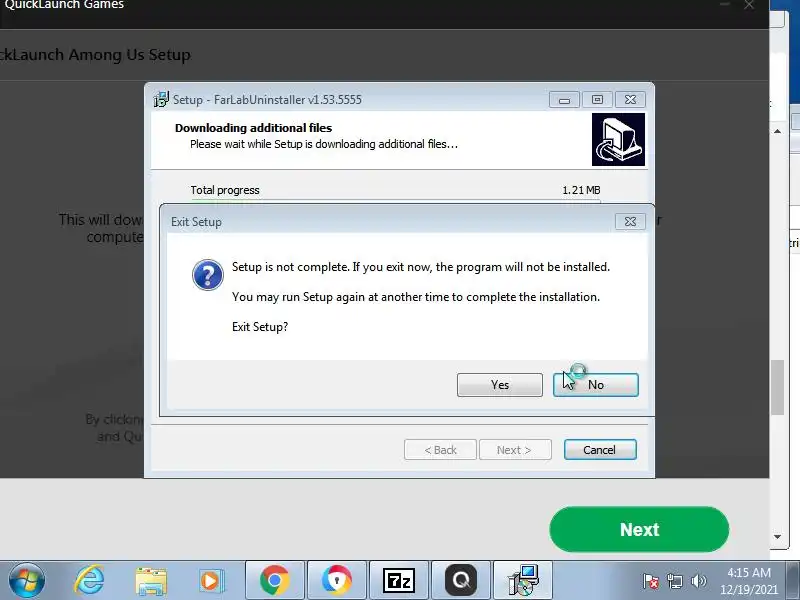Screen dimensions: 800x600
Task: Click the green Next button
Action: pyautogui.click(x=639, y=529)
